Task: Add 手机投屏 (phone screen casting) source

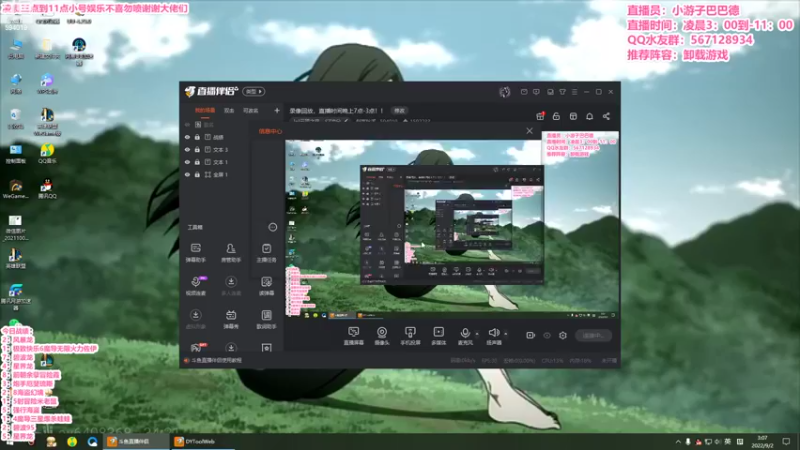Action: point(410,336)
